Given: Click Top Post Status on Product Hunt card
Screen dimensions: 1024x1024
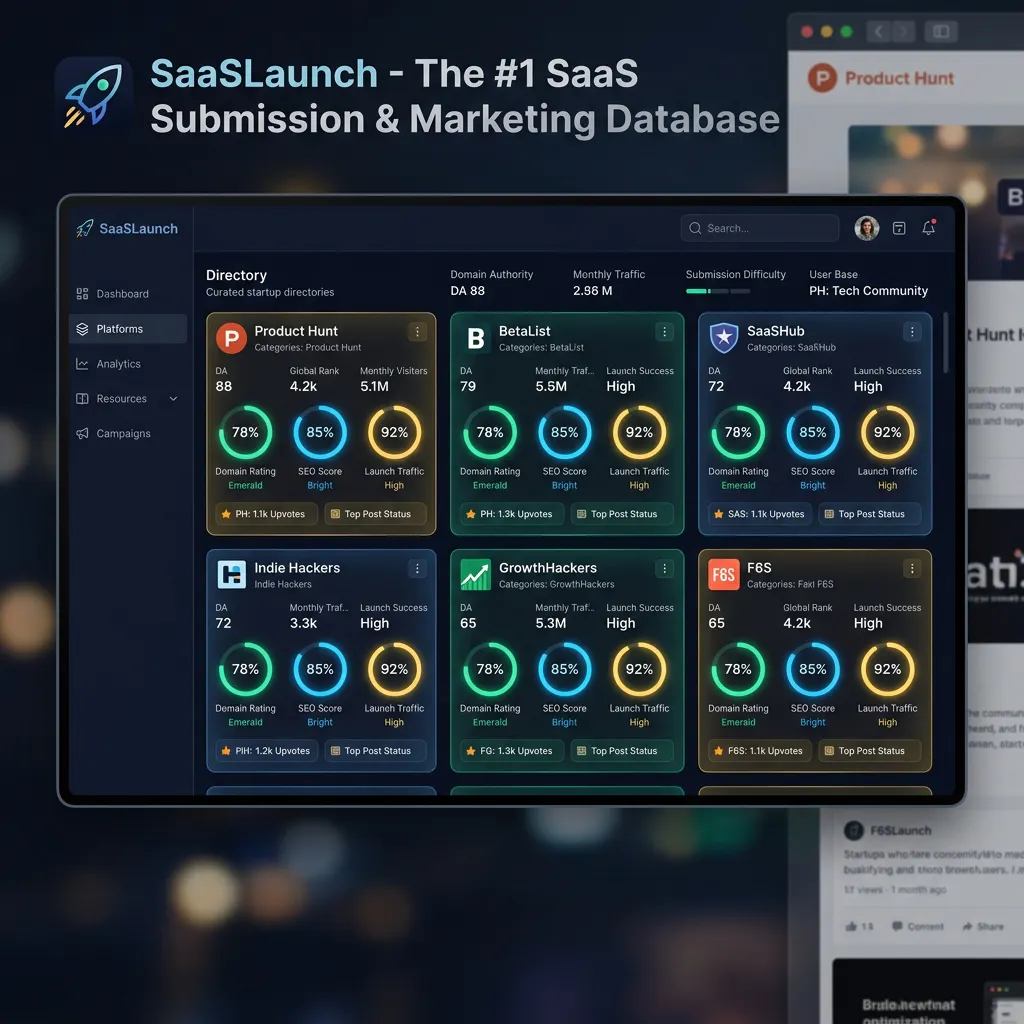Looking at the screenshot, I should [376, 514].
